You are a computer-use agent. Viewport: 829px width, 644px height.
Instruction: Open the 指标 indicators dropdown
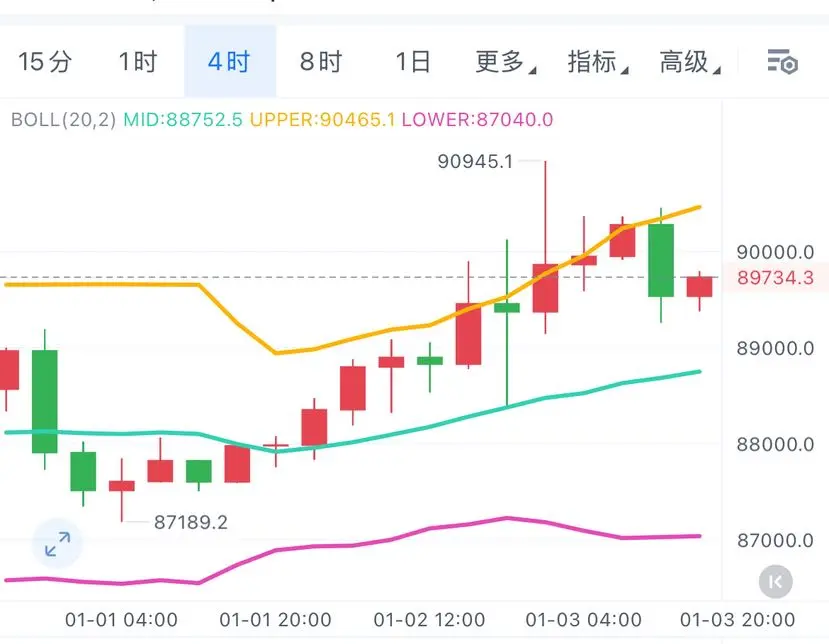coord(597,61)
